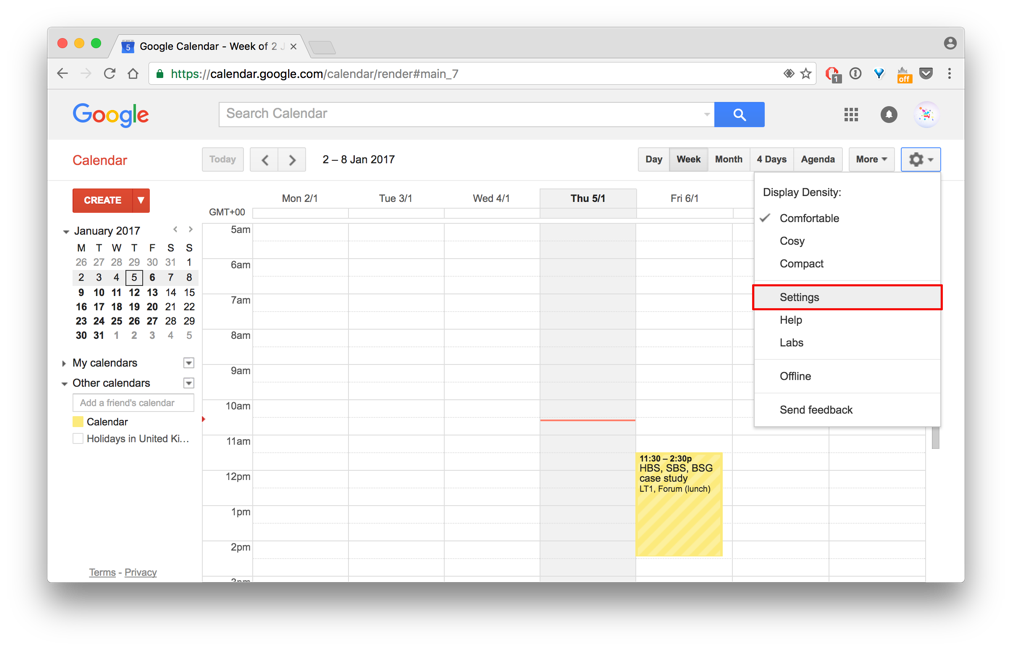Open search options dropdown arrow
This screenshot has height=650, width=1012.
(707, 114)
